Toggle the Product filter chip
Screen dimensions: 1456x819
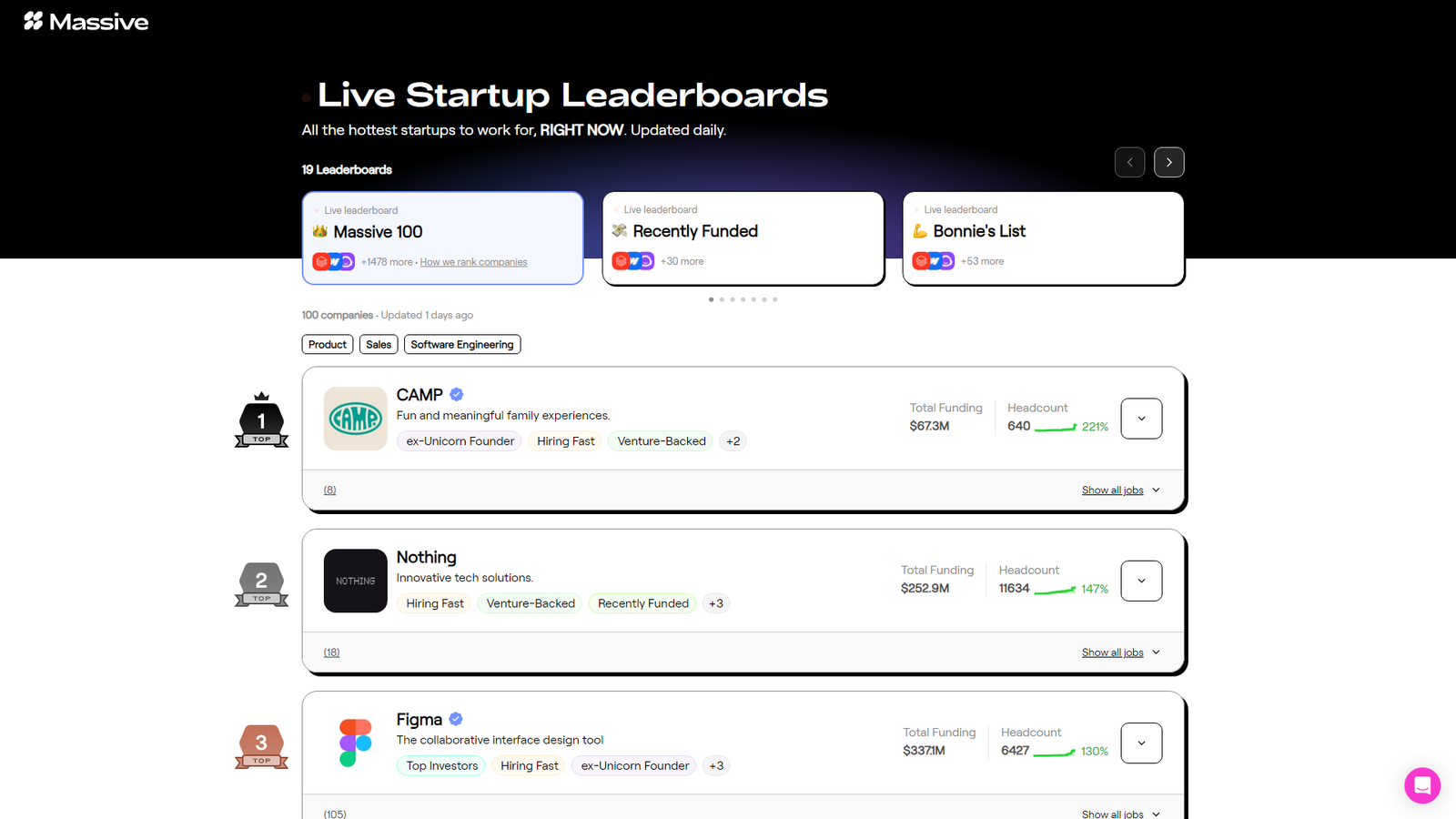coord(328,344)
